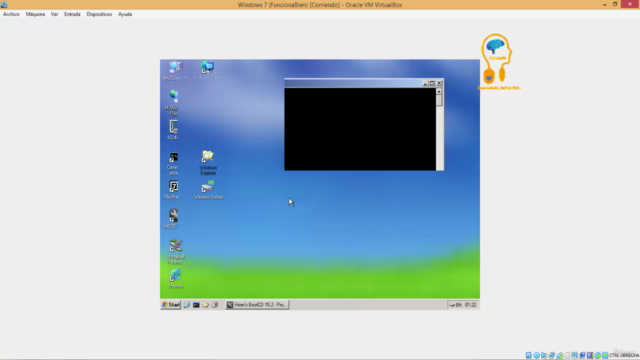Open folder icon in guest quick launch
This screenshot has height=360, width=640.
pos(205,305)
